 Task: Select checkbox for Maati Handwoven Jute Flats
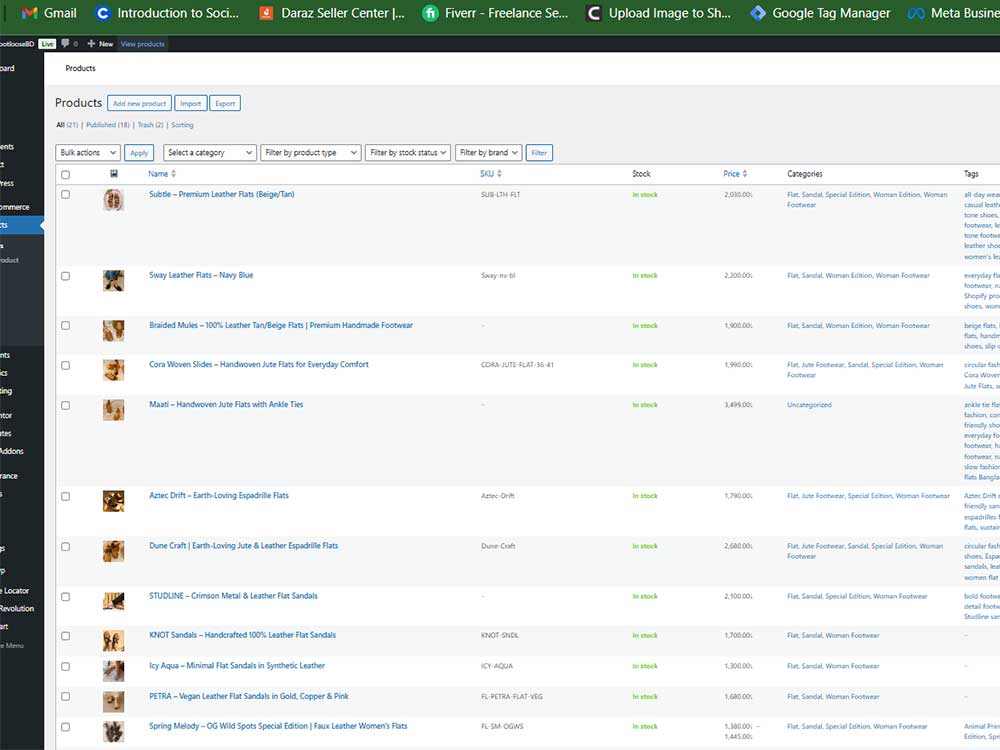[x=65, y=406]
